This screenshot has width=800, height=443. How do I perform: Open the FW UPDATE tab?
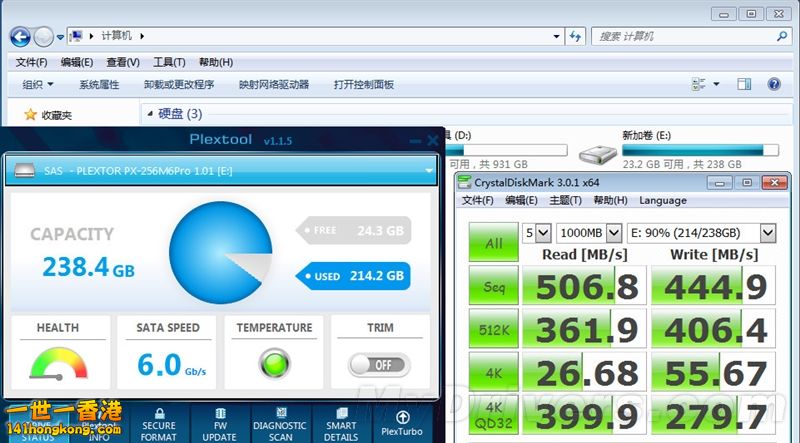click(x=219, y=425)
